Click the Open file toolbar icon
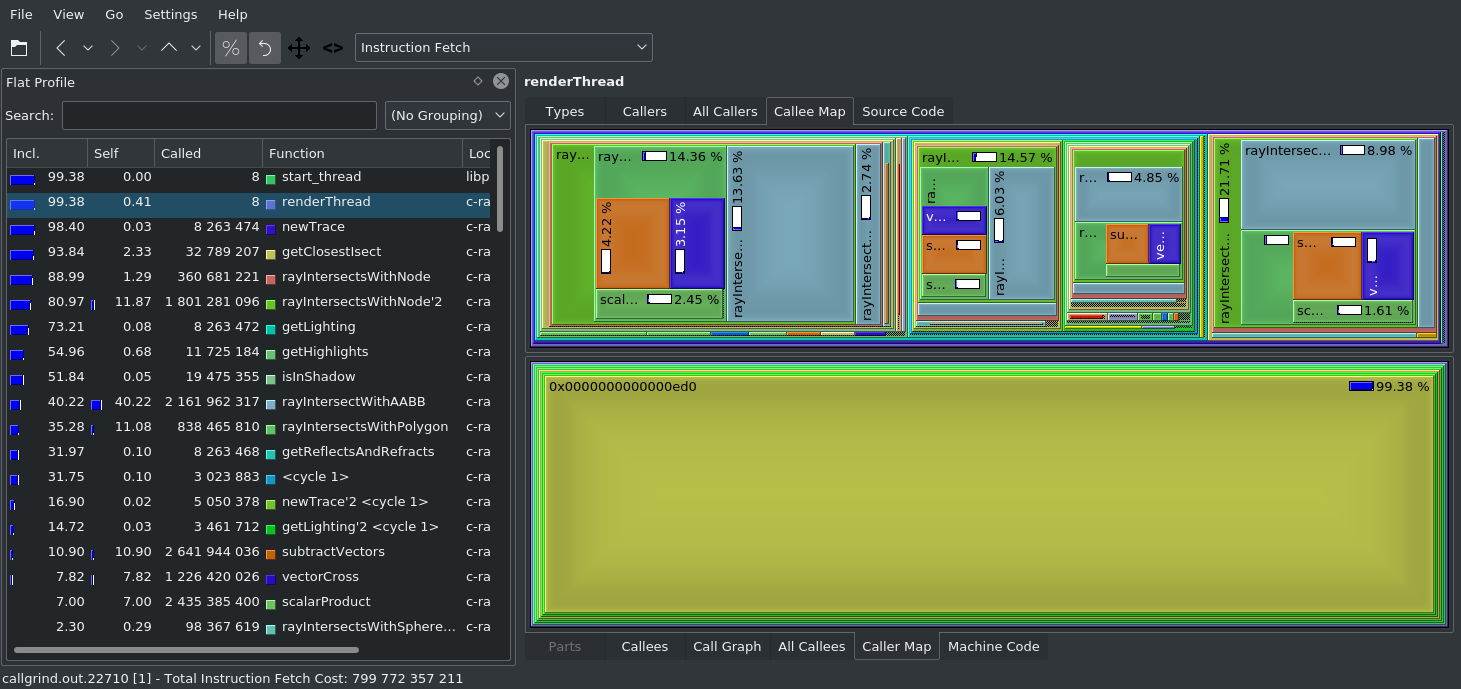The image size is (1461, 689). (19, 48)
